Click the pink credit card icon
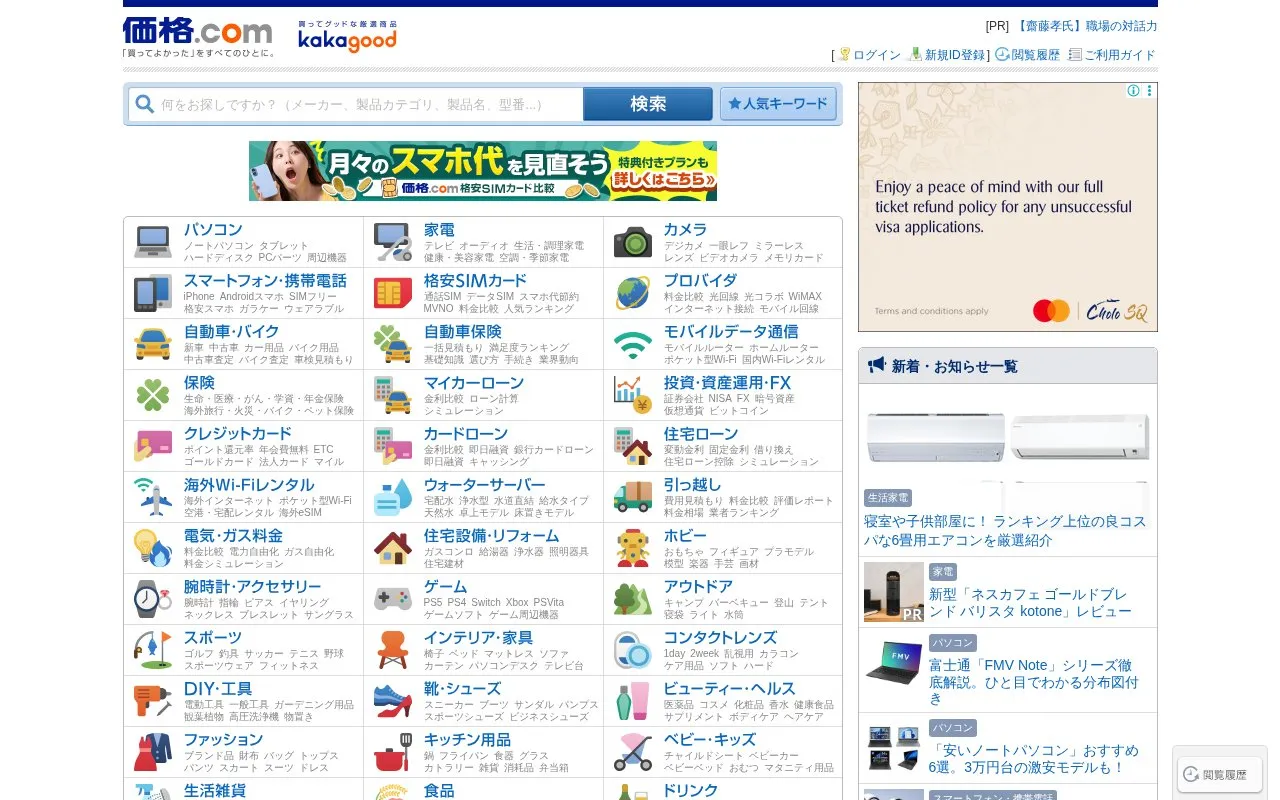1280x800 pixels. [153, 446]
